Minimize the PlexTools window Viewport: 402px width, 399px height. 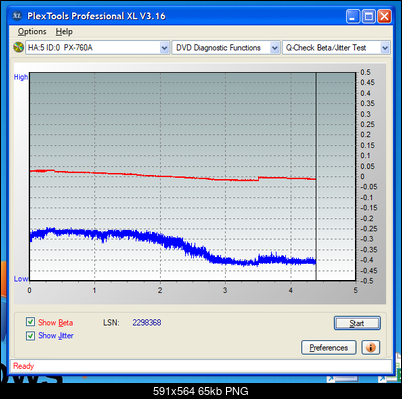pyautogui.click(x=353, y=16)
